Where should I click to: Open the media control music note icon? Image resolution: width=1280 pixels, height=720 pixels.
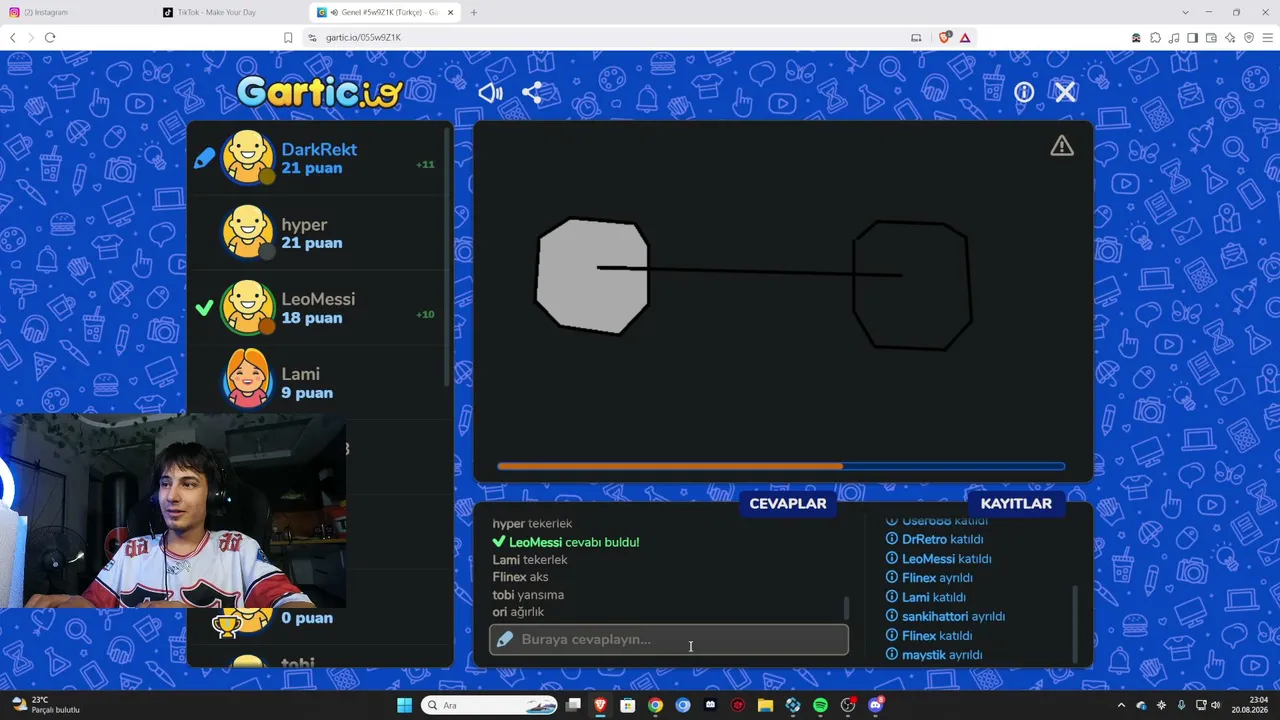point(1174,37)
